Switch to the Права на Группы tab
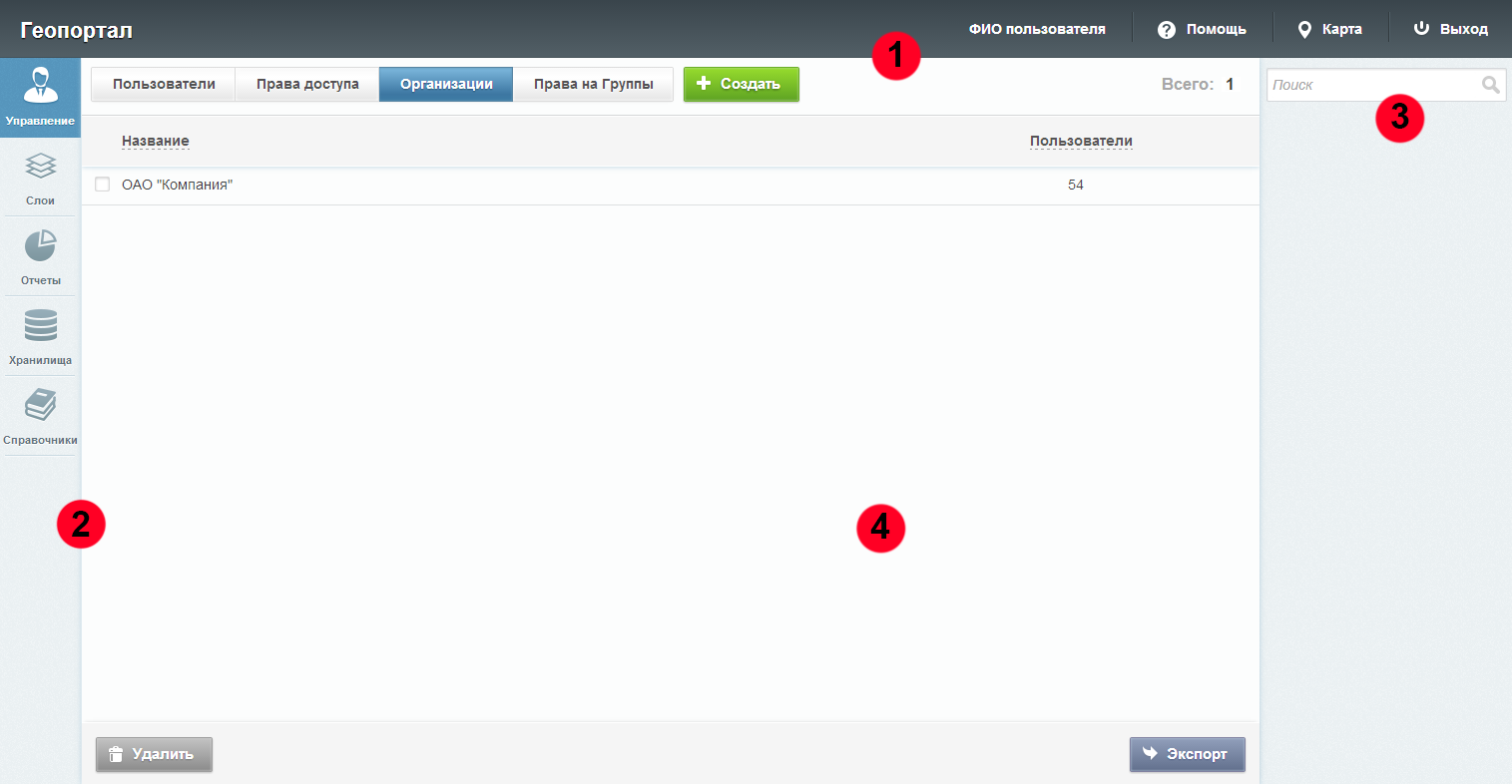 coord(593,84)
